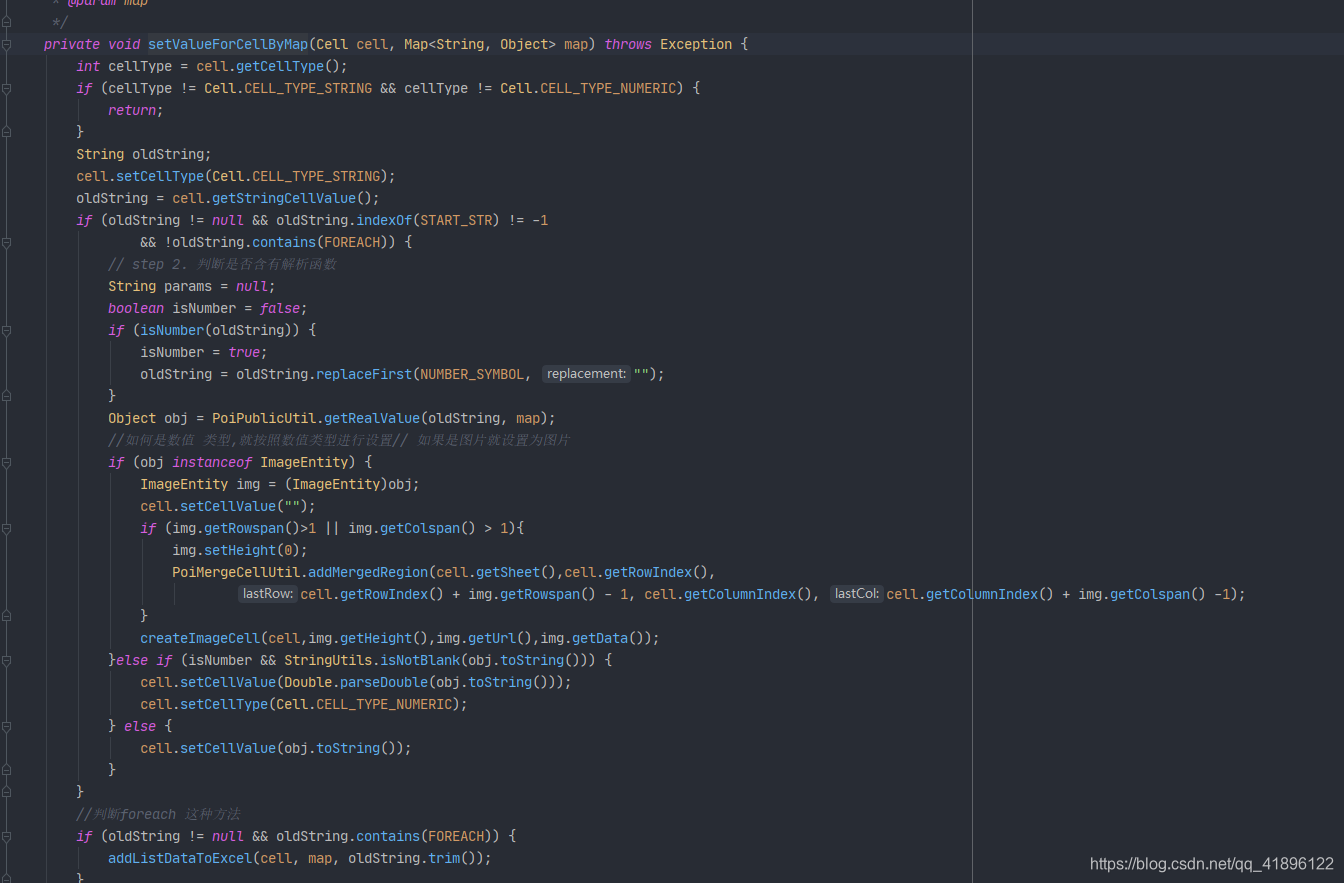Click the '// step 2.' comment line

[222, 264]
